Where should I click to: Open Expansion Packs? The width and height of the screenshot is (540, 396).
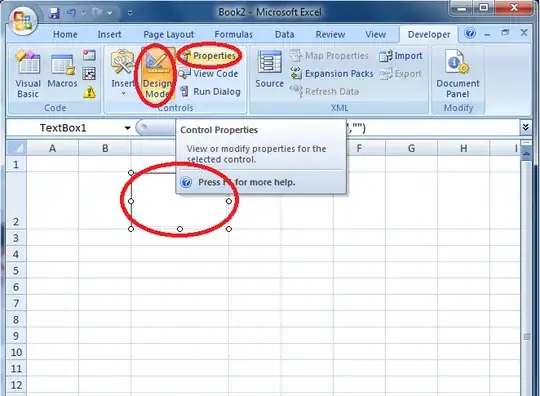(x=332, y=73)
